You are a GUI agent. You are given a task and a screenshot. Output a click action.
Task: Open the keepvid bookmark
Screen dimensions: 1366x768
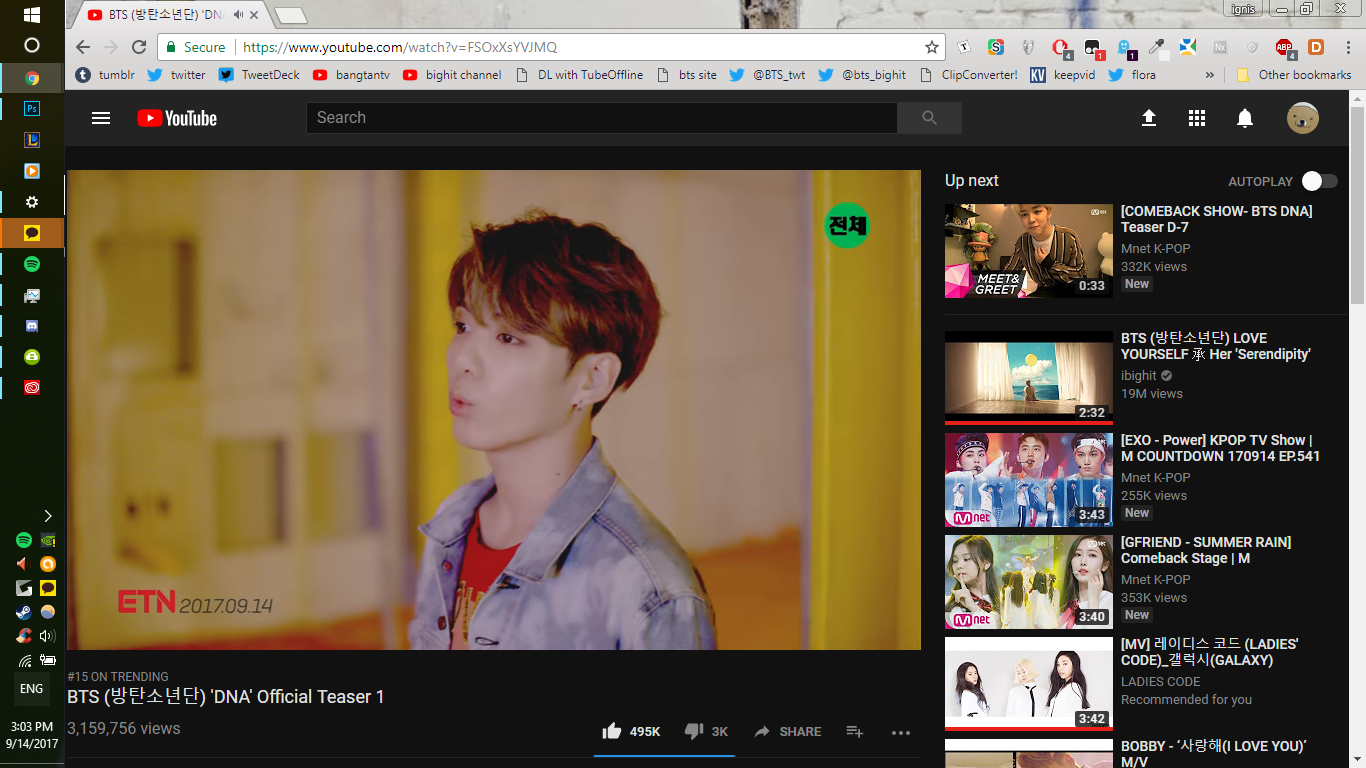click(1061, 75)
